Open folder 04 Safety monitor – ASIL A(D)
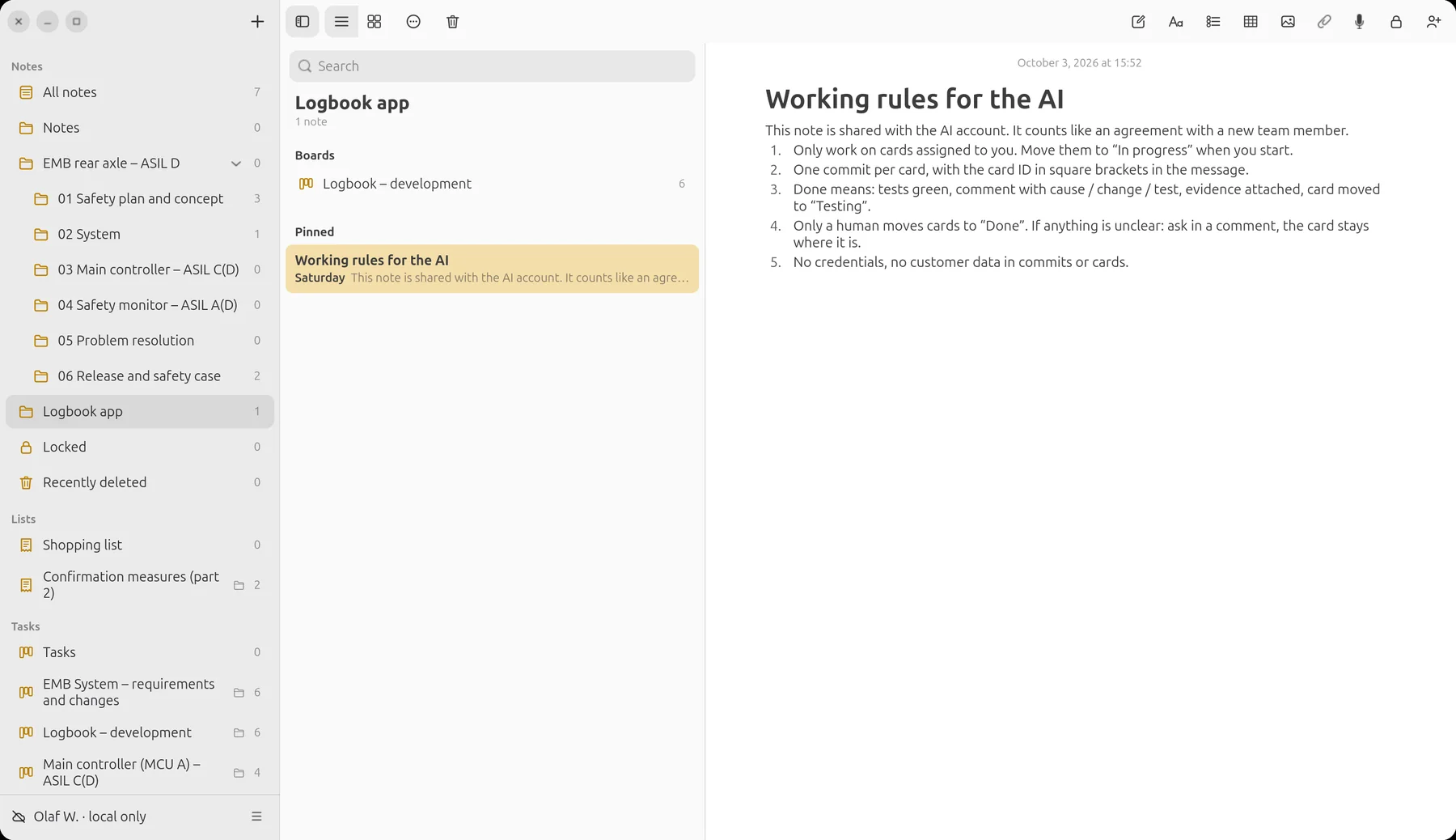The height and width of the screenshot is (840, 1456). pyautogui.click(x=140, y=305)
